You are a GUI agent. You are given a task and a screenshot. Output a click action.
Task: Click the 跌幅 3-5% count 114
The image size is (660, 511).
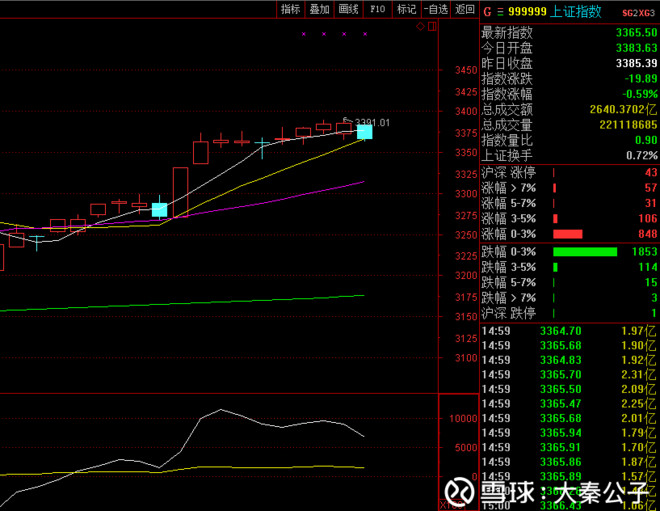647,267
